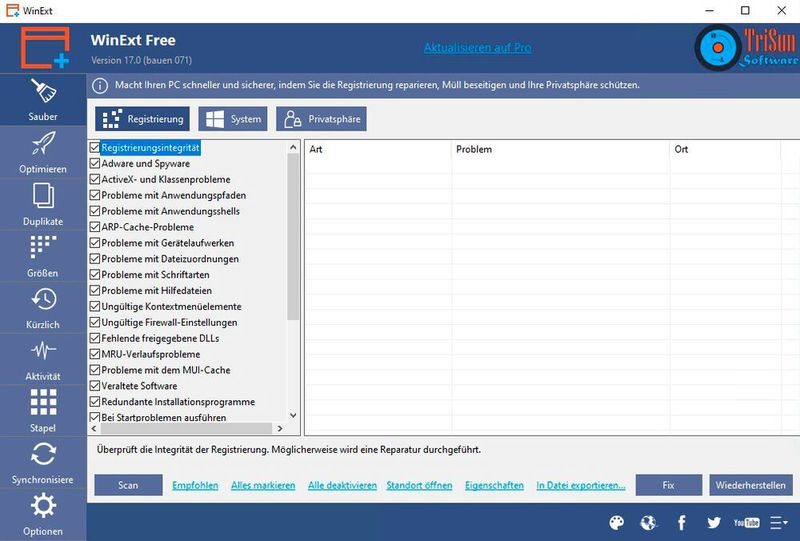Open the Aktivität pulse icon
Viewport: 800px width, 541px height.
[43, 359]
